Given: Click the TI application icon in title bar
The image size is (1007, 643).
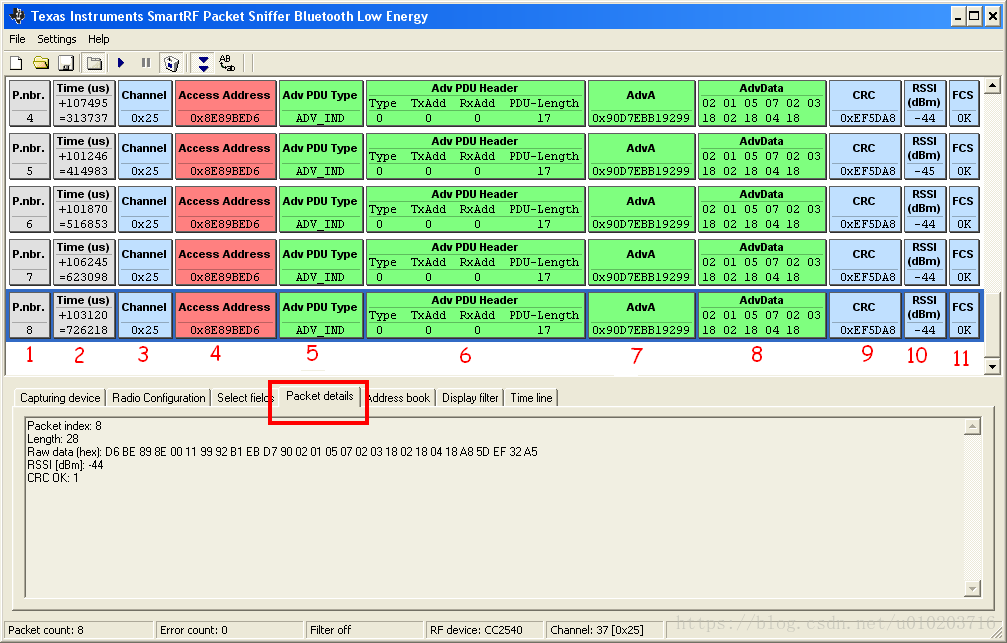Looking at the screenshot, I should point(17,16).
